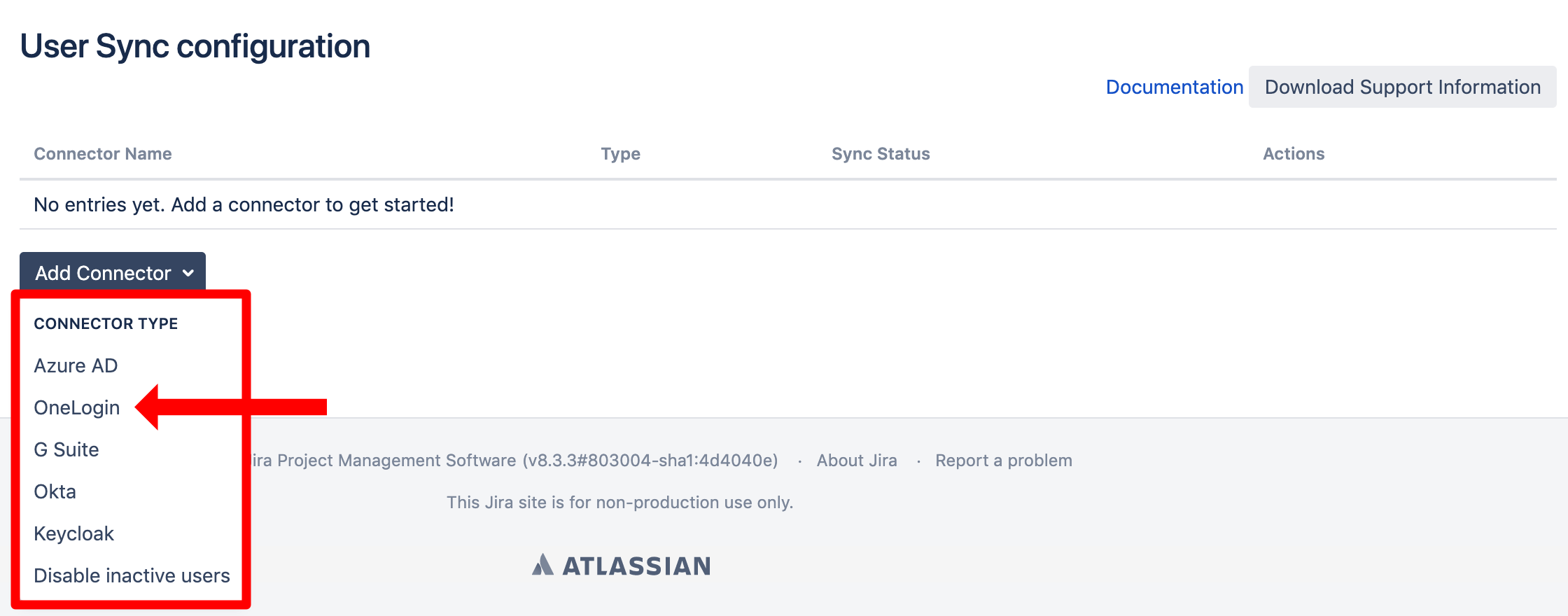Image resolution: width=1568 pixels, height=616 pixels.
Task: Click the Connector Type menu heading
Action: tap(106, 323)
